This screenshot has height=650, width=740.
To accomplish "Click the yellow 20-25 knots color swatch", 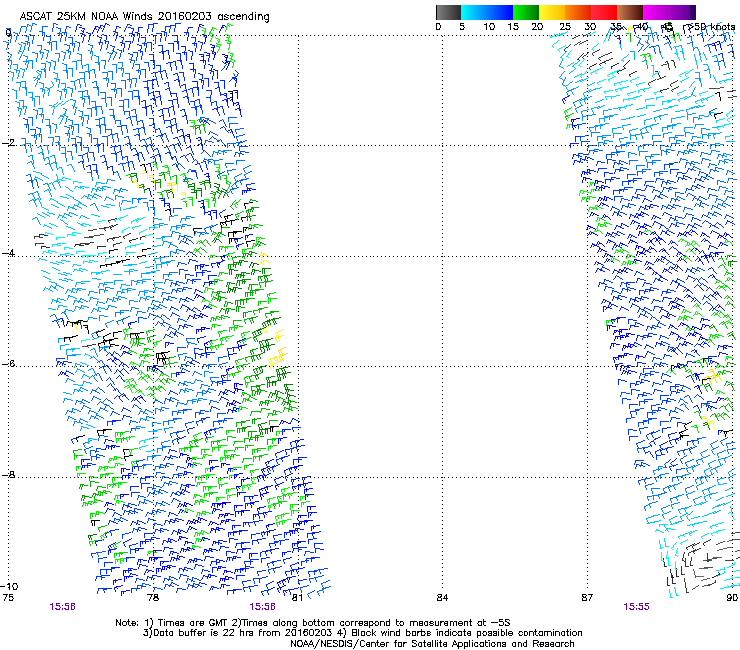I will [x=552, y=12].
